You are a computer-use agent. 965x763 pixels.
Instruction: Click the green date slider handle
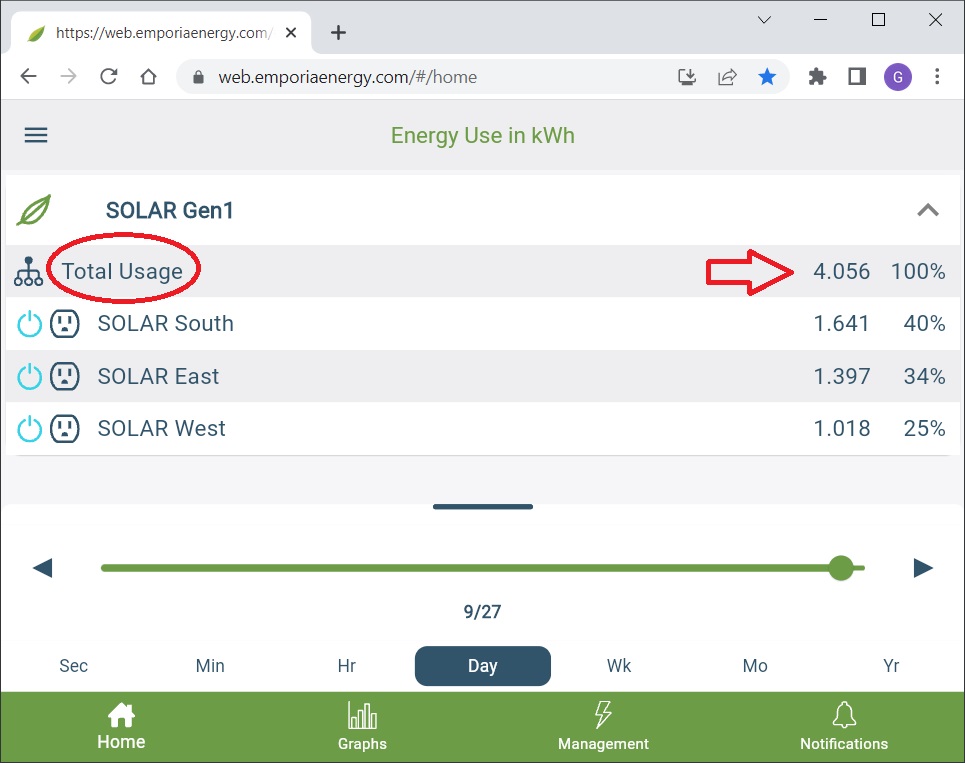coord(841,568)
